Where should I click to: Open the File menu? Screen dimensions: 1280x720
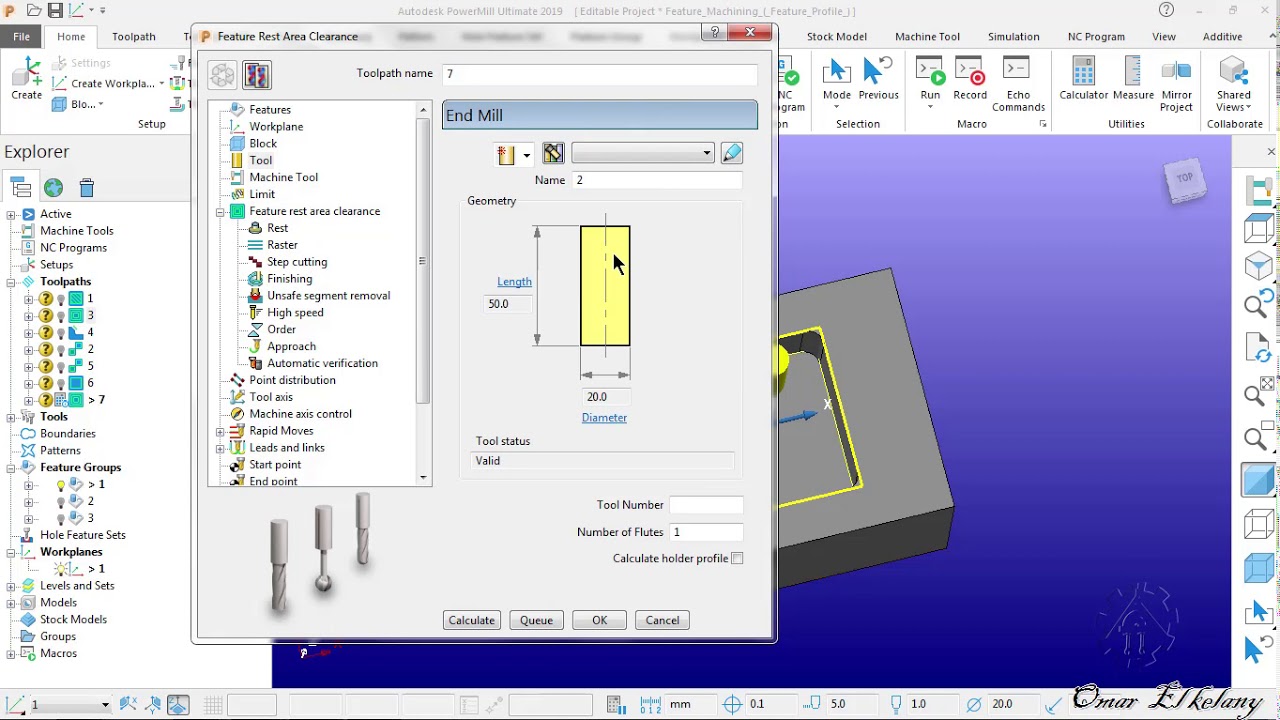pyautogui.click(x=21, y=36)
